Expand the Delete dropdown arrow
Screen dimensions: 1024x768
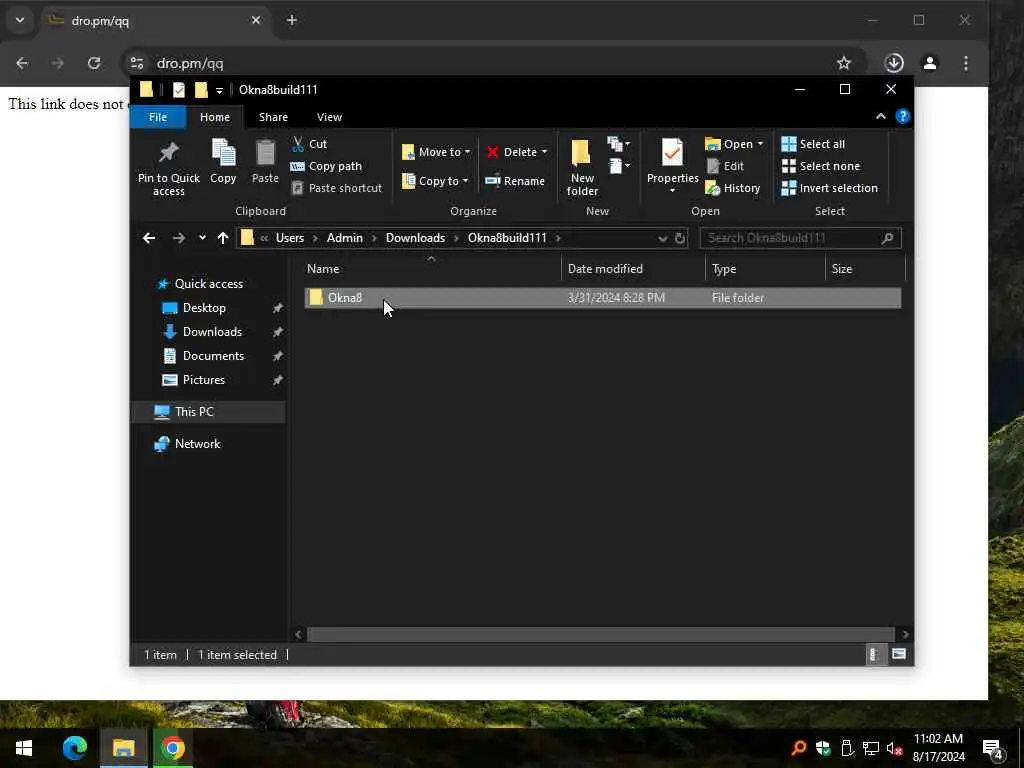coord(544,152)
